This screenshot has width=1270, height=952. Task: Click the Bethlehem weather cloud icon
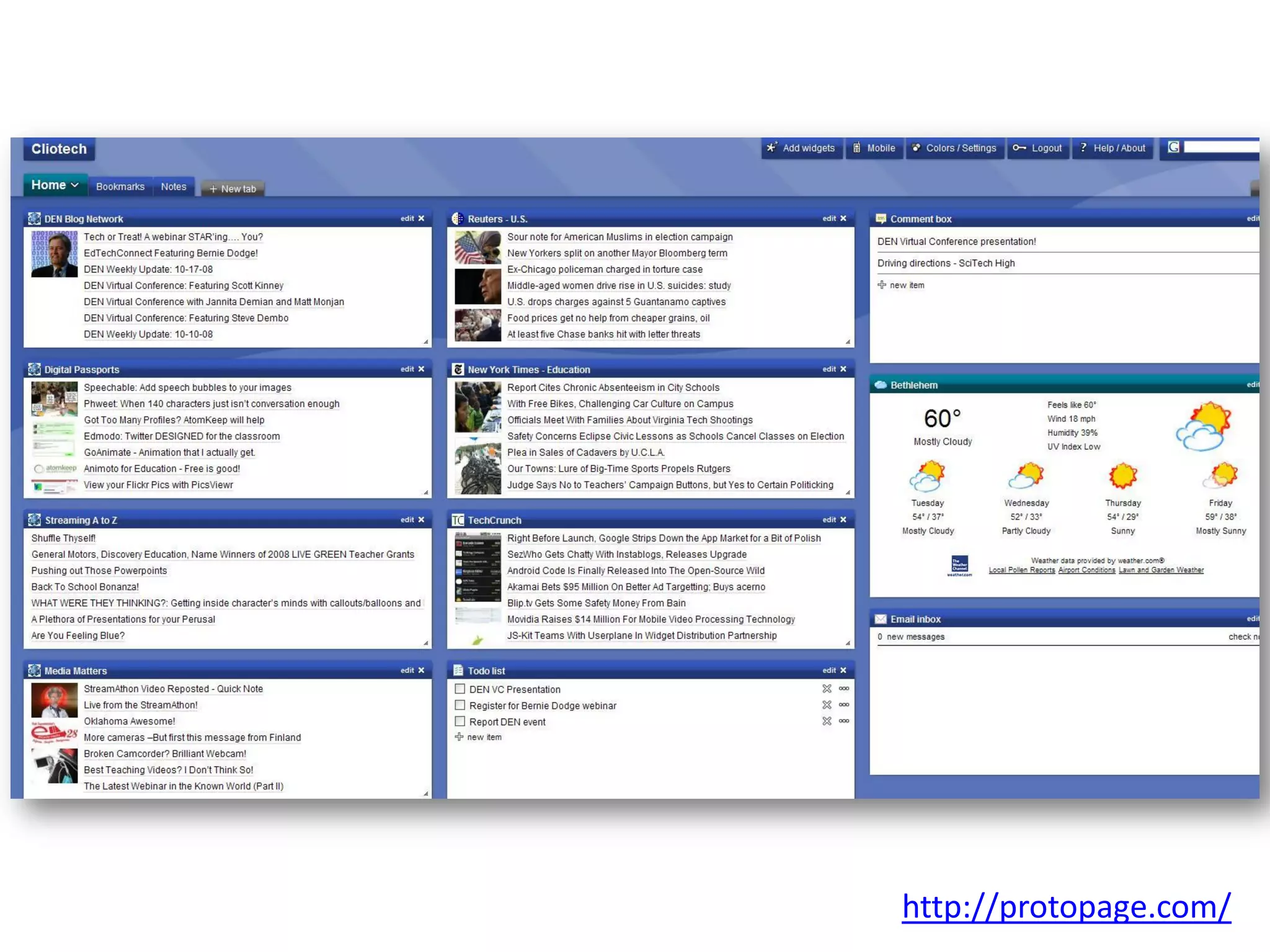click(881, 385)
